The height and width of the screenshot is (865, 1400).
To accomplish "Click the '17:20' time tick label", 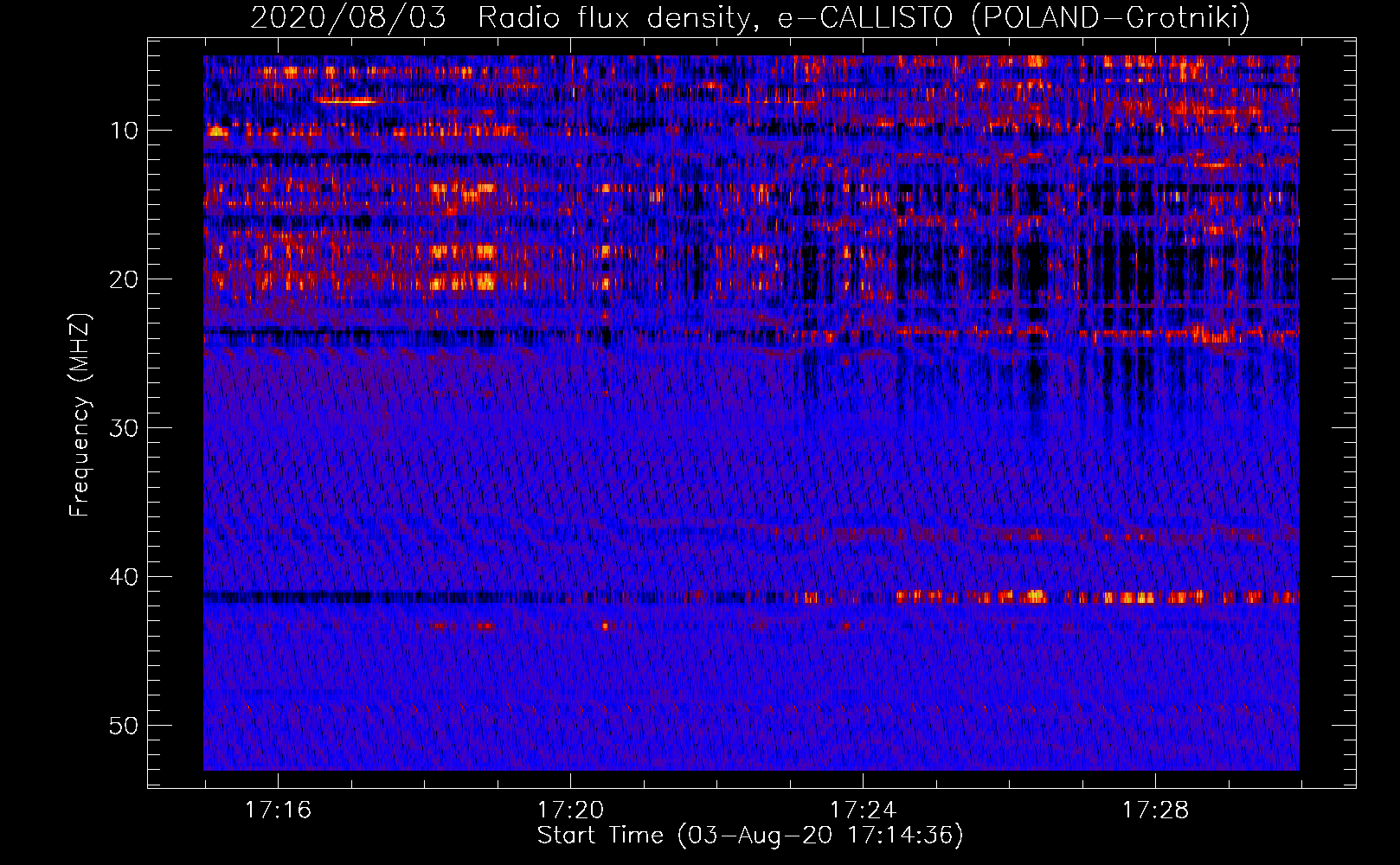I will pyautogui.click(x=570, y=811).
